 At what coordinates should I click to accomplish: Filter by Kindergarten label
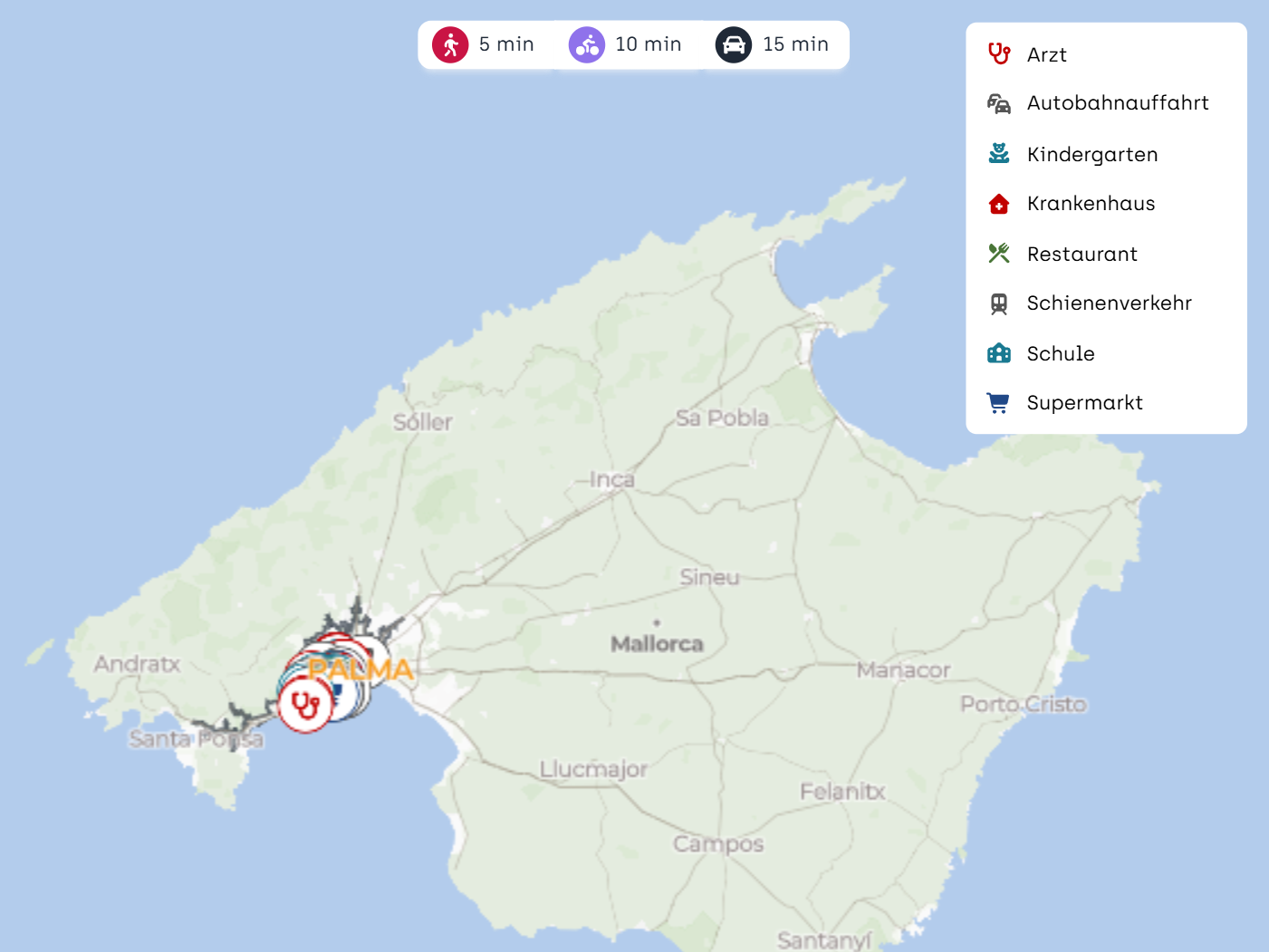1091,155
